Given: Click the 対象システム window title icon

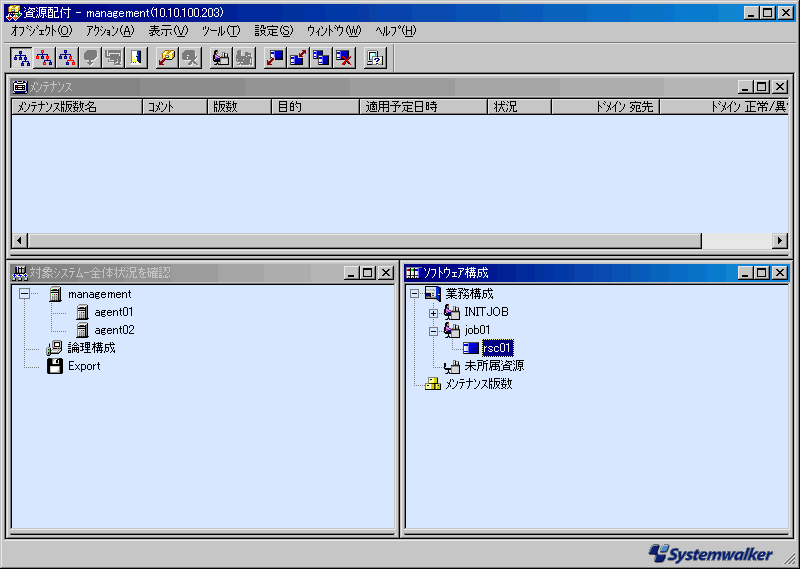Looking at the screenshot, I should pos(19,273).
